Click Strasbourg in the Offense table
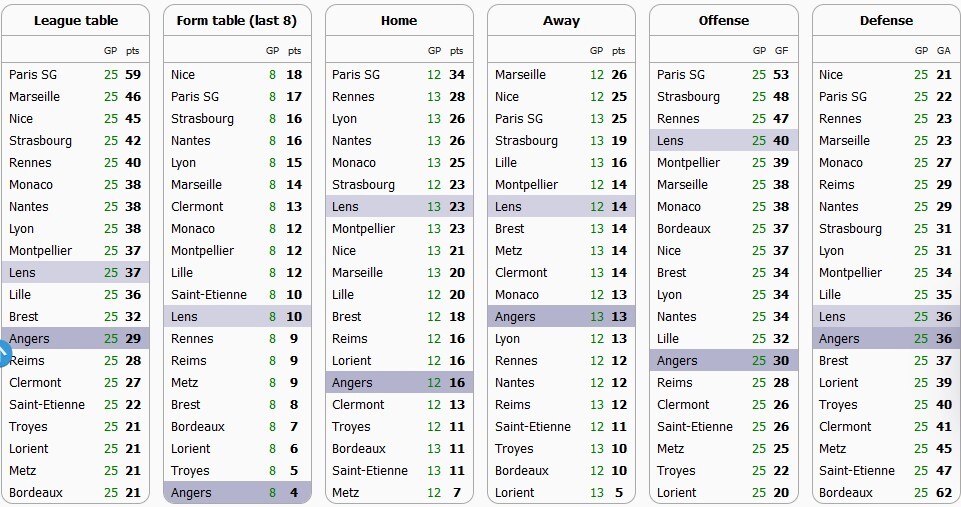The height and width of the screenshot is (507, 961). point(688,97)
